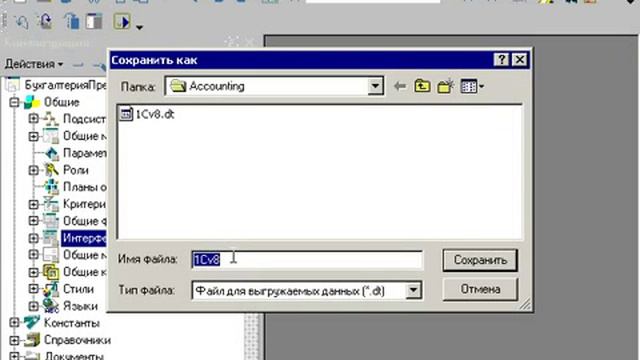Screen dimensions: 640x360
Task: Select the Константы tree item
Action: (x=72, y=323)
